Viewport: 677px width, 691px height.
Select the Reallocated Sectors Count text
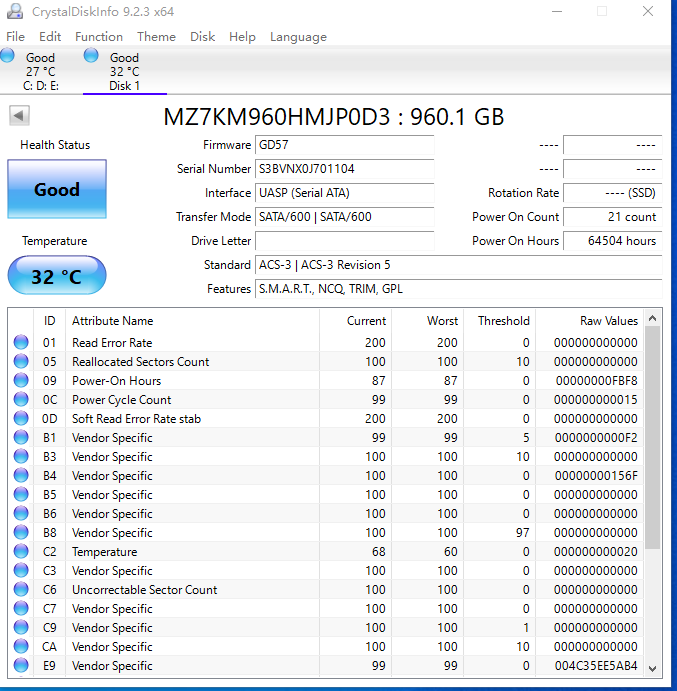coord(141,362)
